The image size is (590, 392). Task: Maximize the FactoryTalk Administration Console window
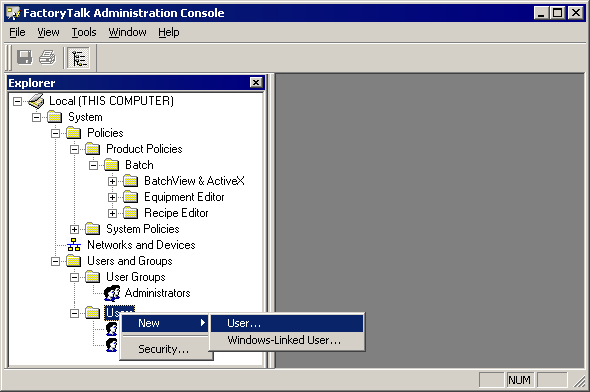(558, 13)
